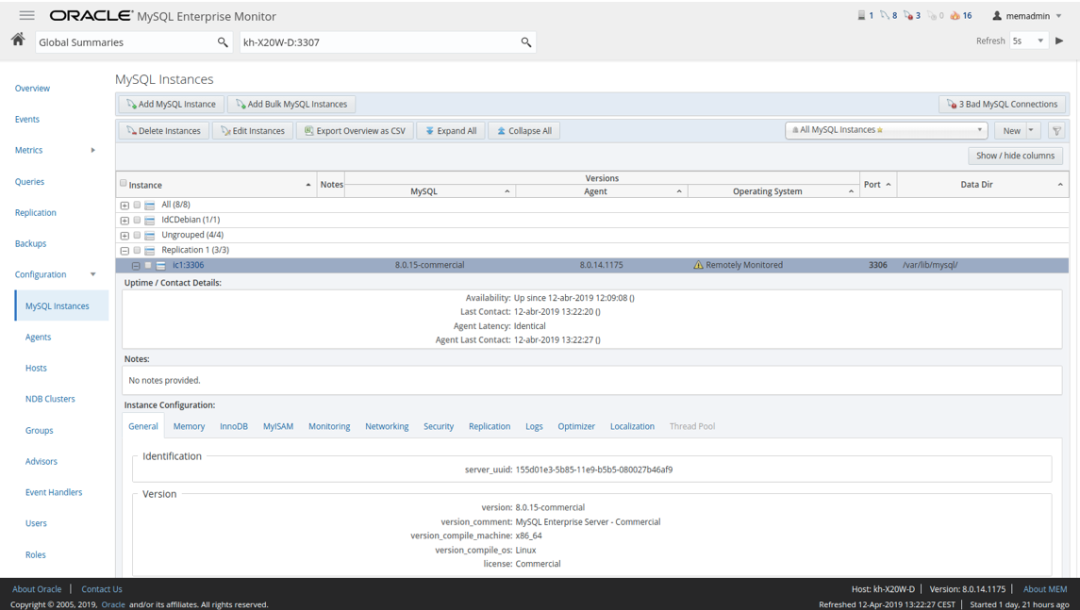Click the filter funnel icon
This screenshot has width=1080, height=610.
click(x=1056, y=131)
